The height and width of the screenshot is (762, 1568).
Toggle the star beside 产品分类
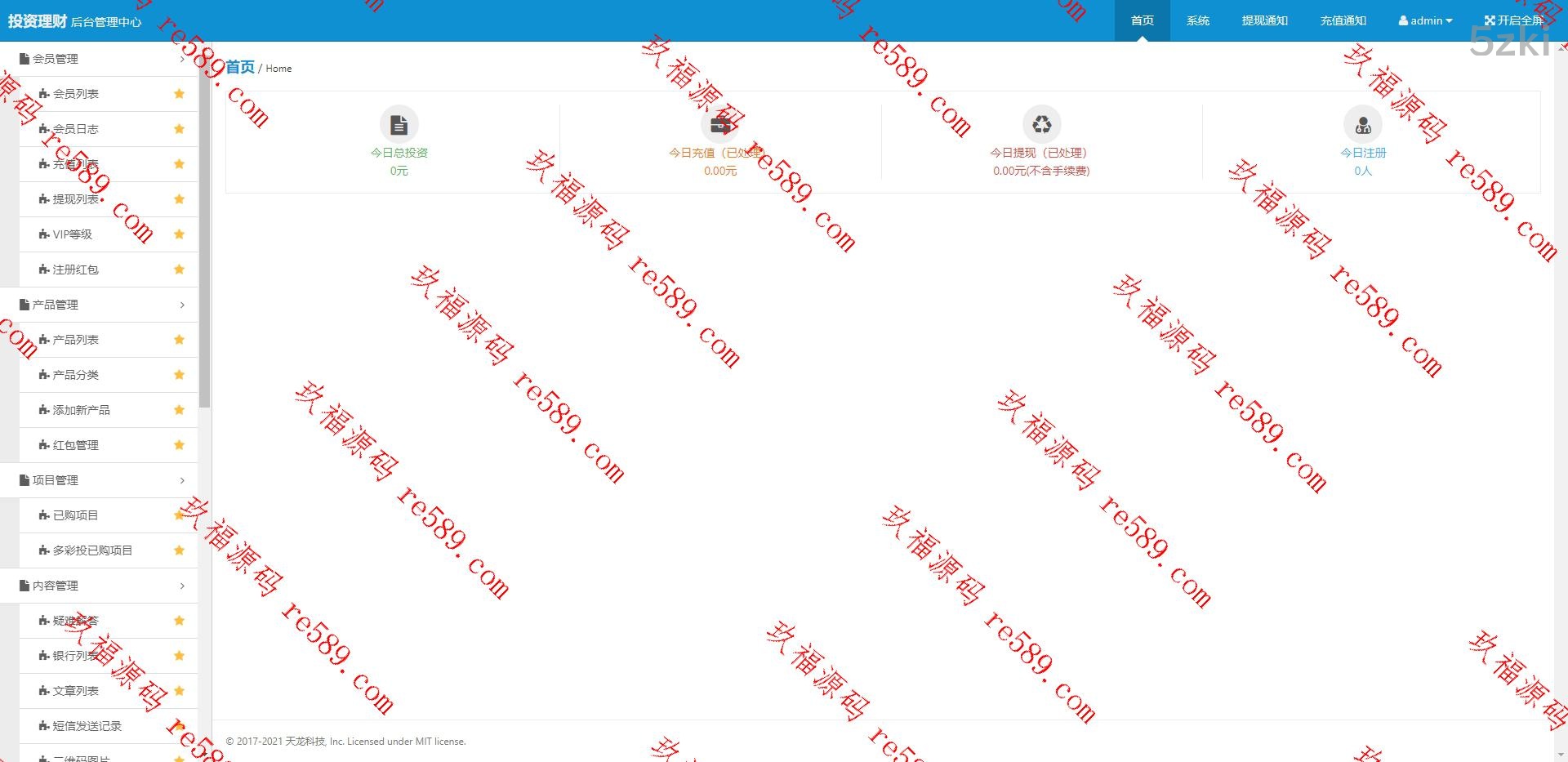tap(179, 375)
